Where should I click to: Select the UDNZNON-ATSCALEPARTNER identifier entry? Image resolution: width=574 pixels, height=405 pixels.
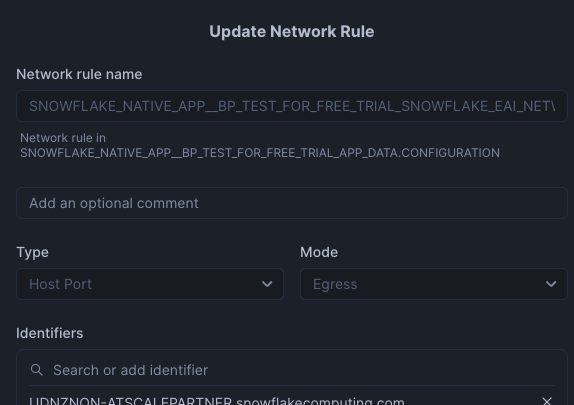click(x=217, y=401)
